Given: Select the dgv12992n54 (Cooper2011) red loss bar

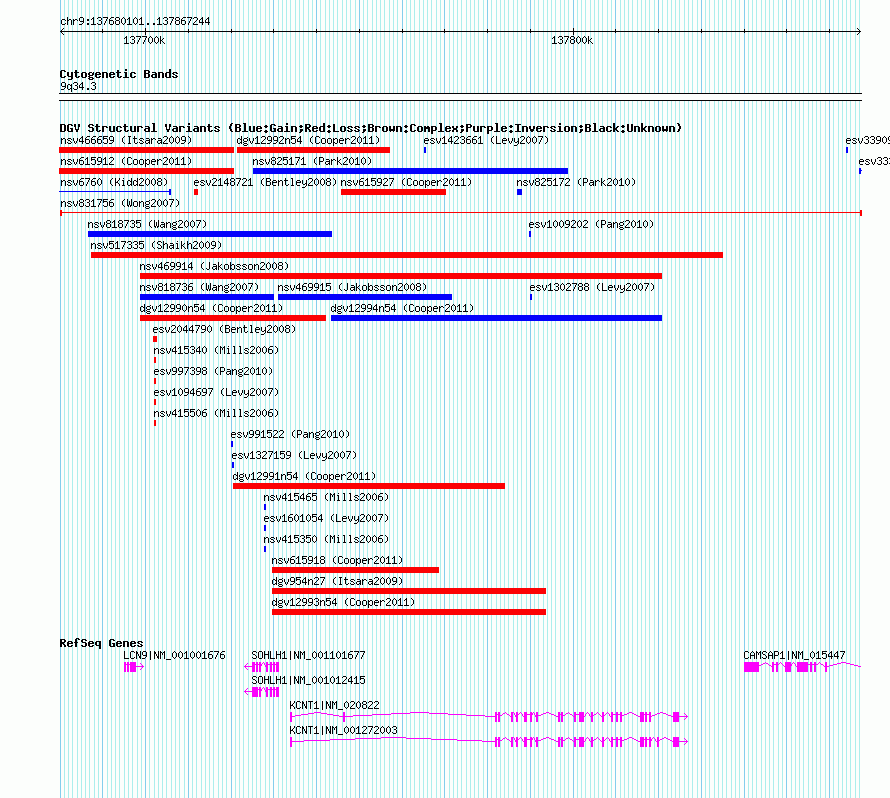Looking at the screenshot, I should [x=313, y=150].
